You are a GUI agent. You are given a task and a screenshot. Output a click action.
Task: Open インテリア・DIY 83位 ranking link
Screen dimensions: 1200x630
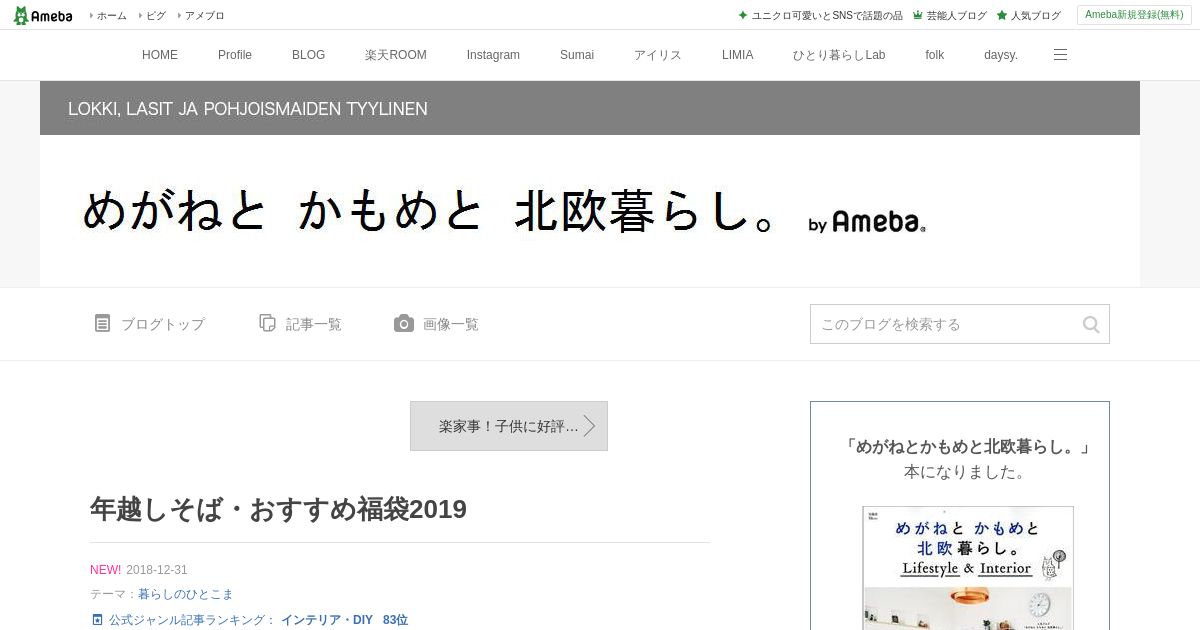pos(344,620)
